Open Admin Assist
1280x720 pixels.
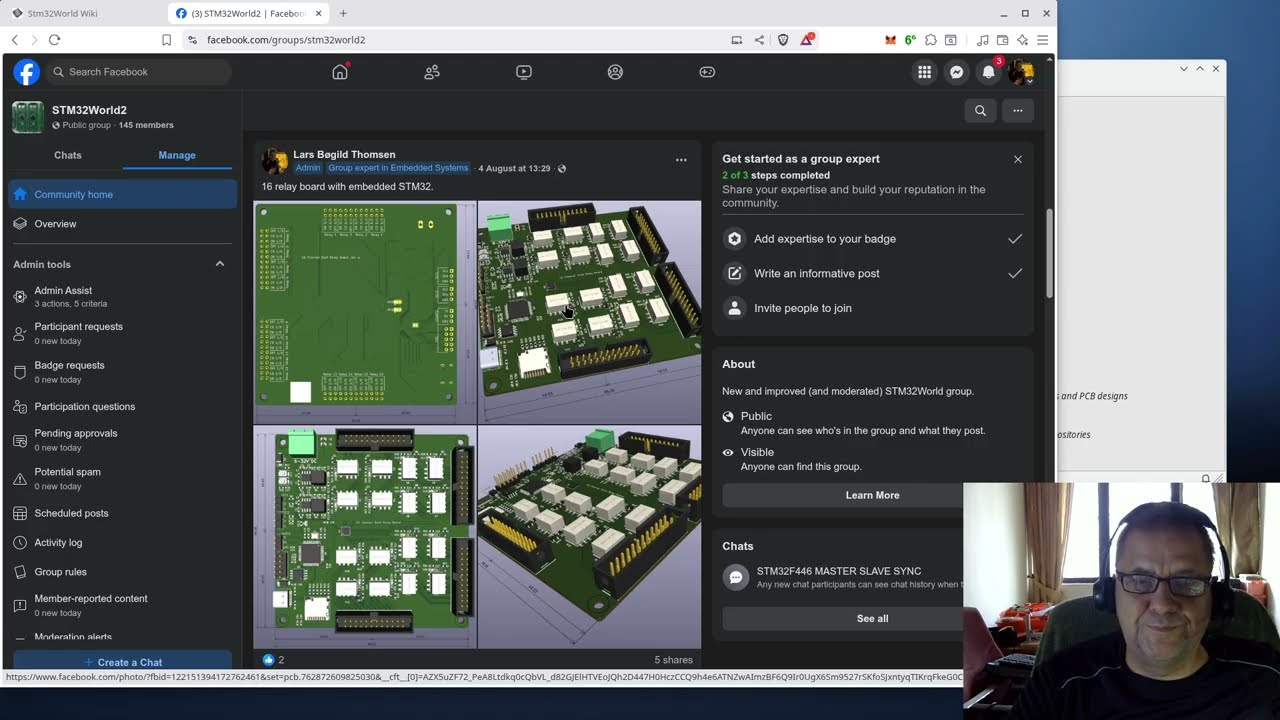coord(122,296)
